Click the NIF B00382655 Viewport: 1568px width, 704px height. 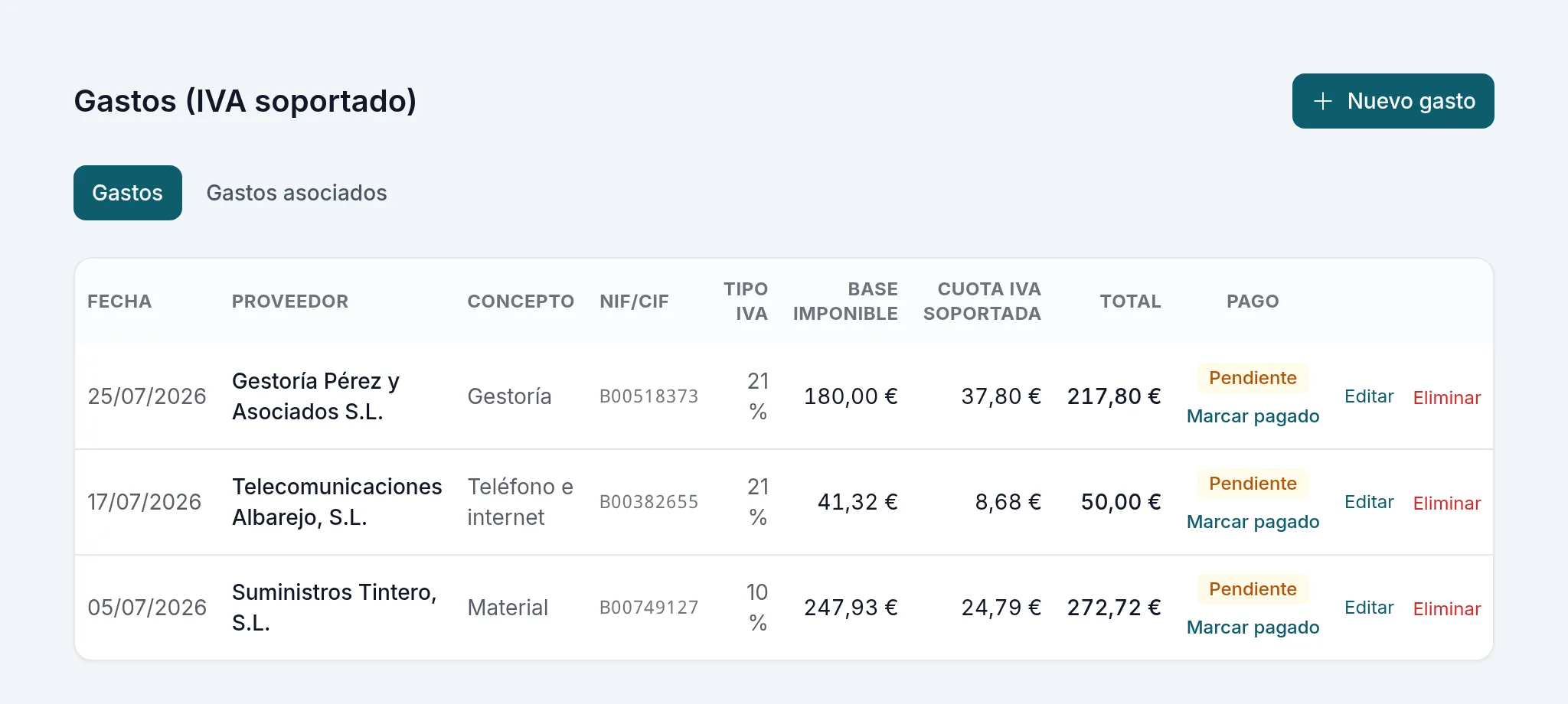648,502
